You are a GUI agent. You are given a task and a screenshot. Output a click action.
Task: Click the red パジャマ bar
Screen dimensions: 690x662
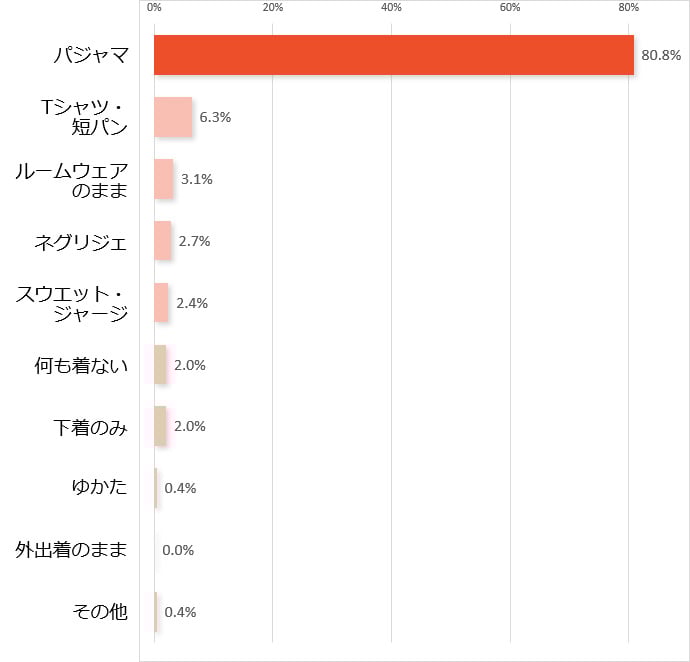click(x=393, y=55)
